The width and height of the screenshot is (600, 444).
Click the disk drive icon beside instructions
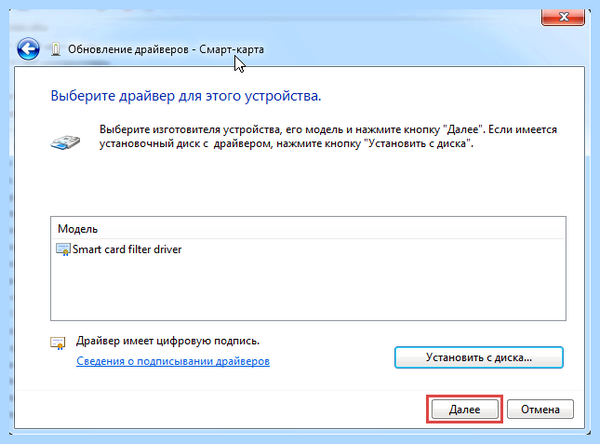point(65,142)
